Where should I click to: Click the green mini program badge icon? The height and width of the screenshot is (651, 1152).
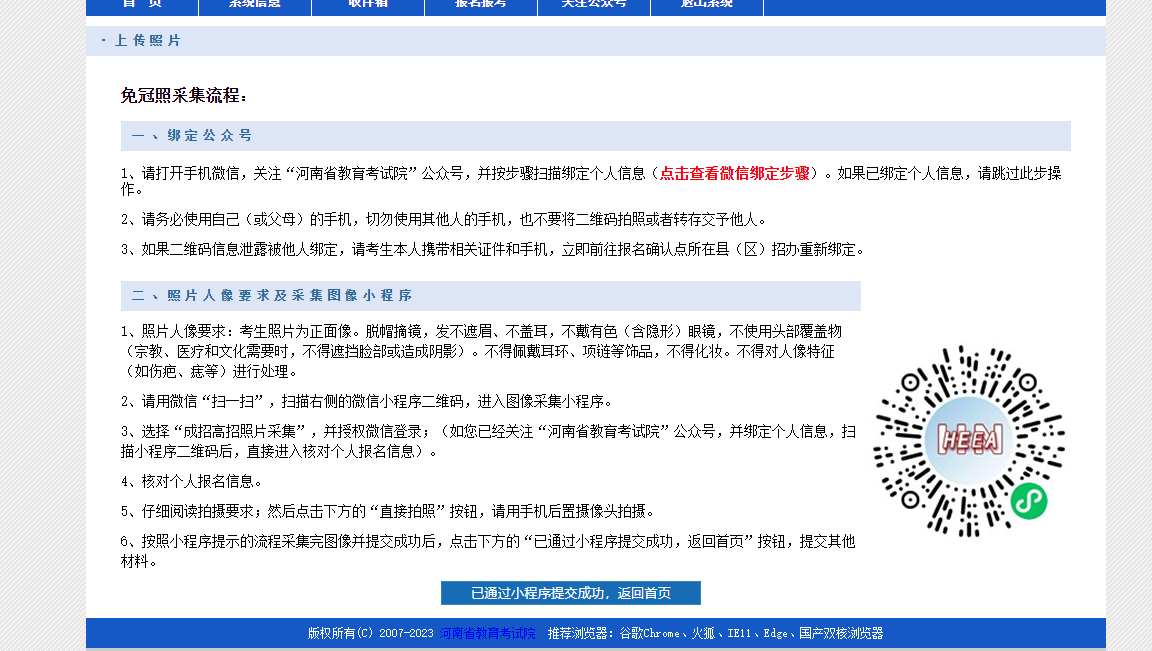[1027, 501]
